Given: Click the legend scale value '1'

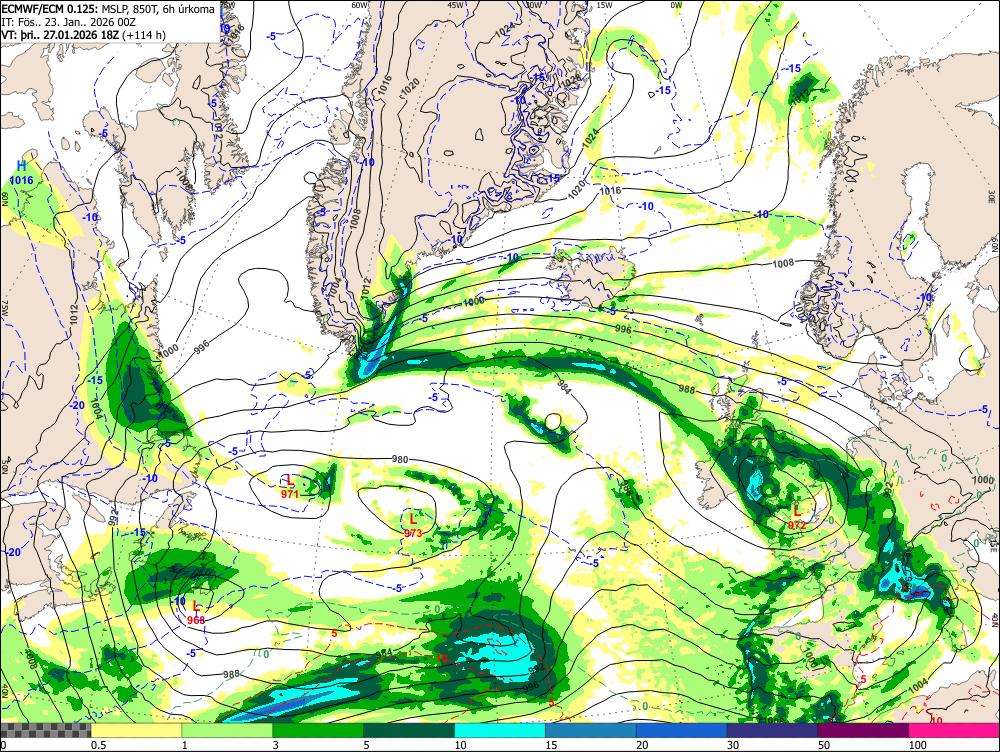Looking at the screenshot, I should pos(185,745).
